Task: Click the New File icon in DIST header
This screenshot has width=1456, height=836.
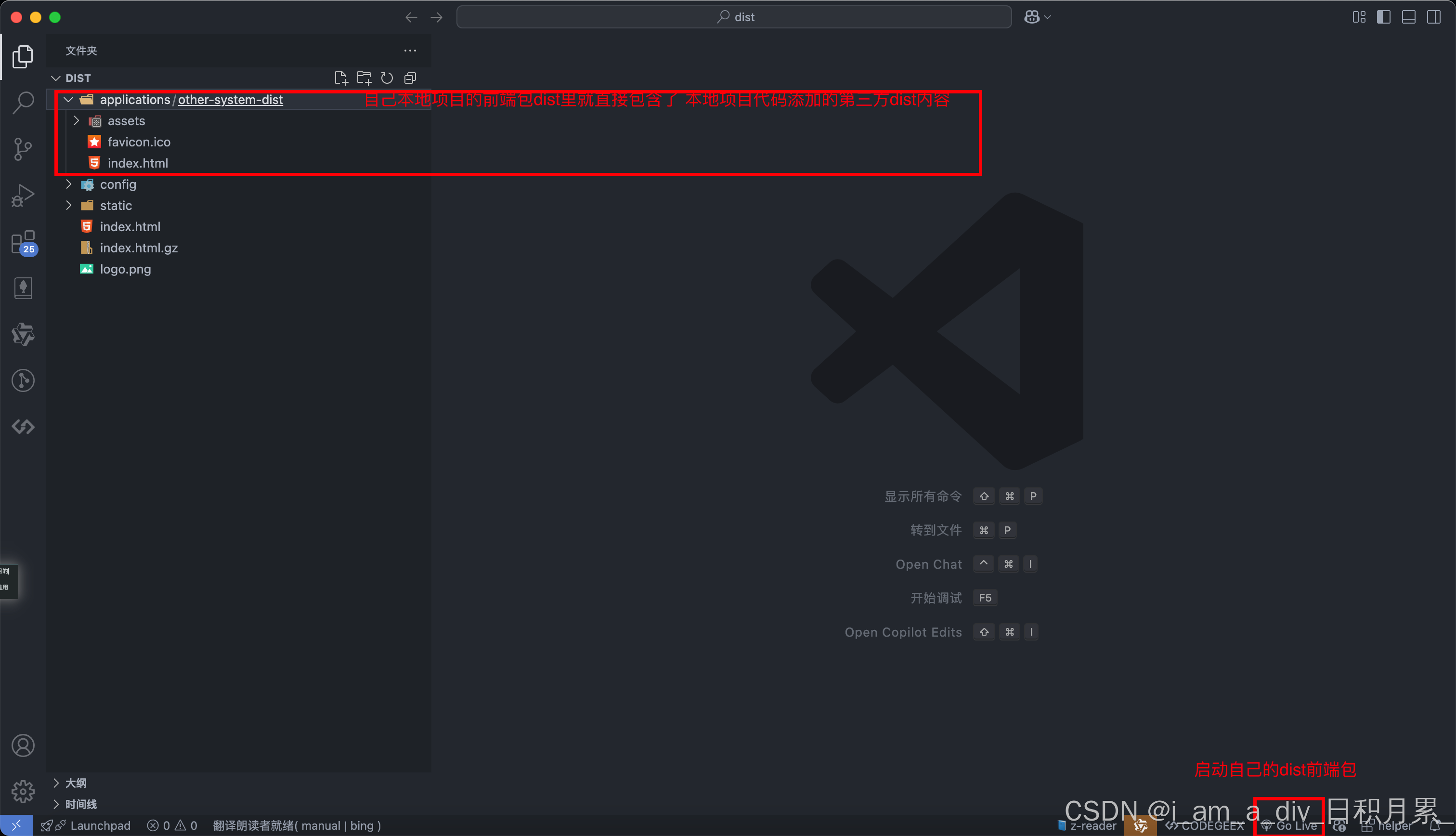Action: pos(341,78)
